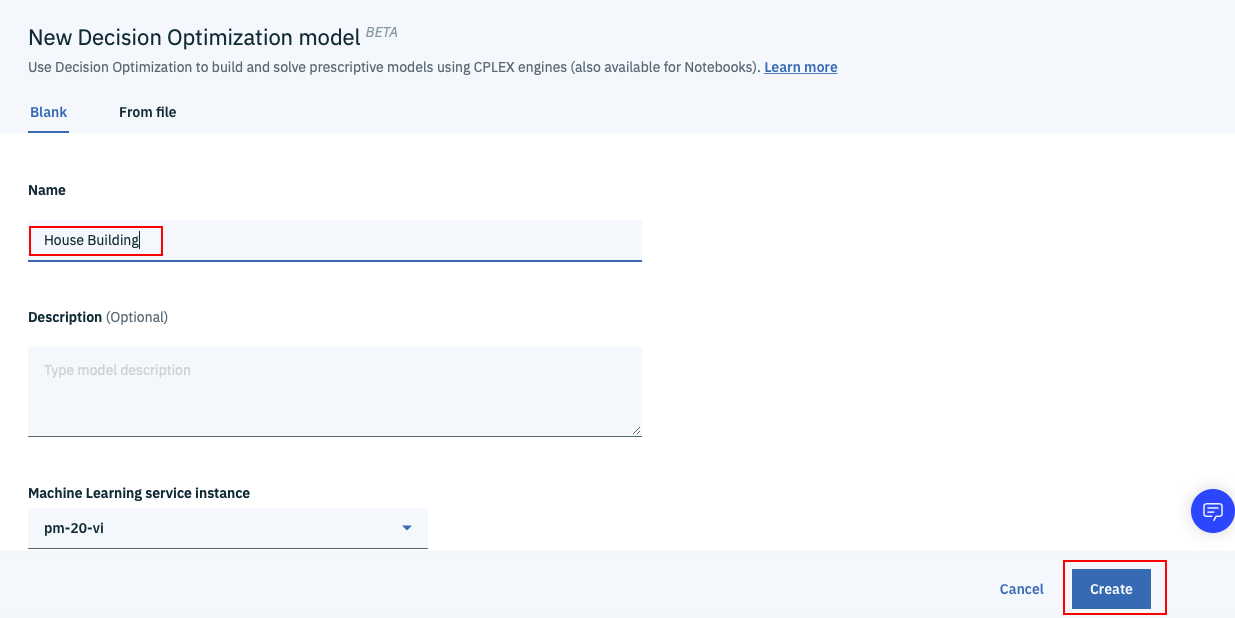The width and height of the screenshot is (1235, 618).
Task: Select the pm-20-vi value in the combo box
Action: pos(74,528)
